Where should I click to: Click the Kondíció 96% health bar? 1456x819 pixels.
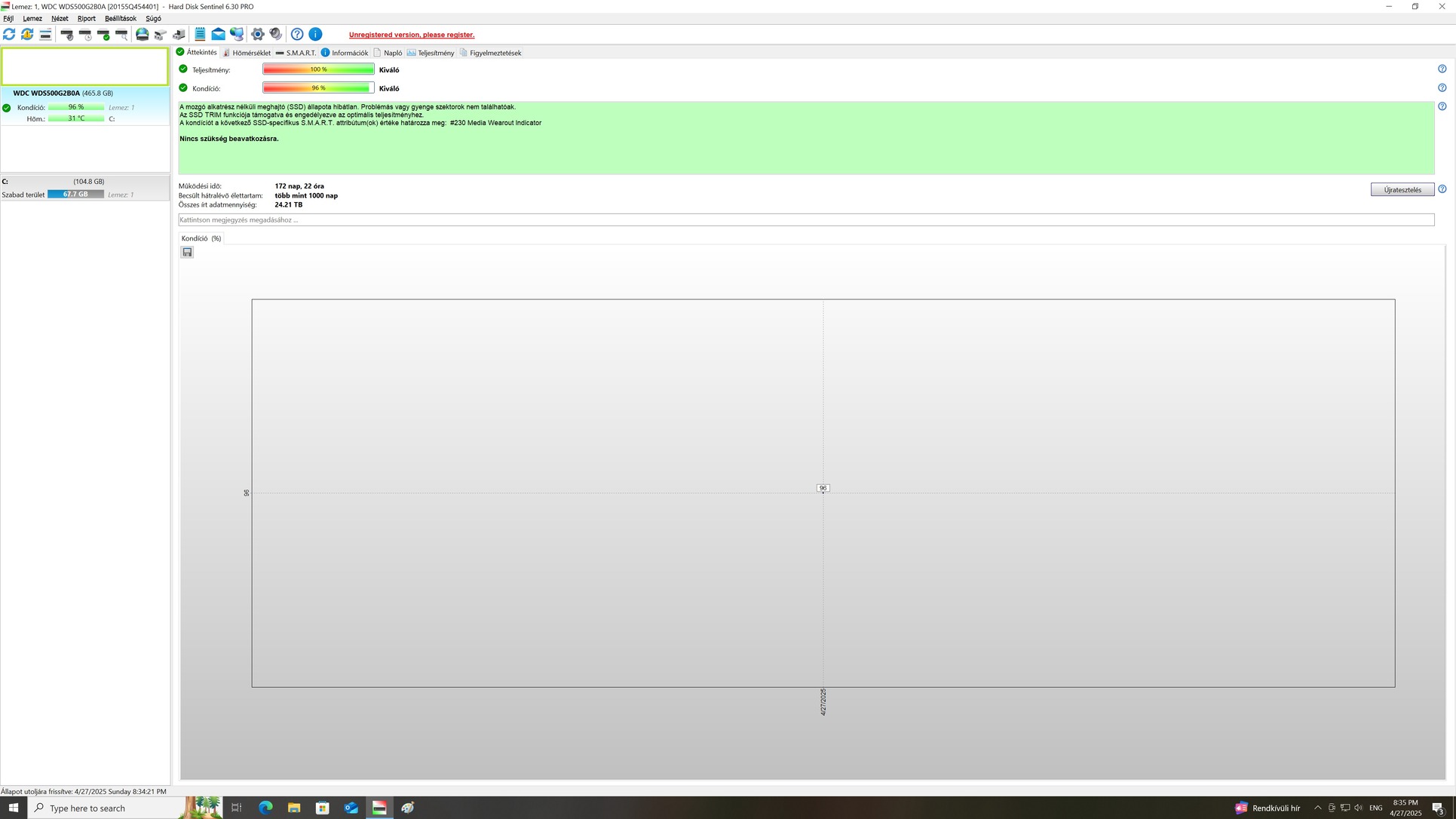pos(318,88)
